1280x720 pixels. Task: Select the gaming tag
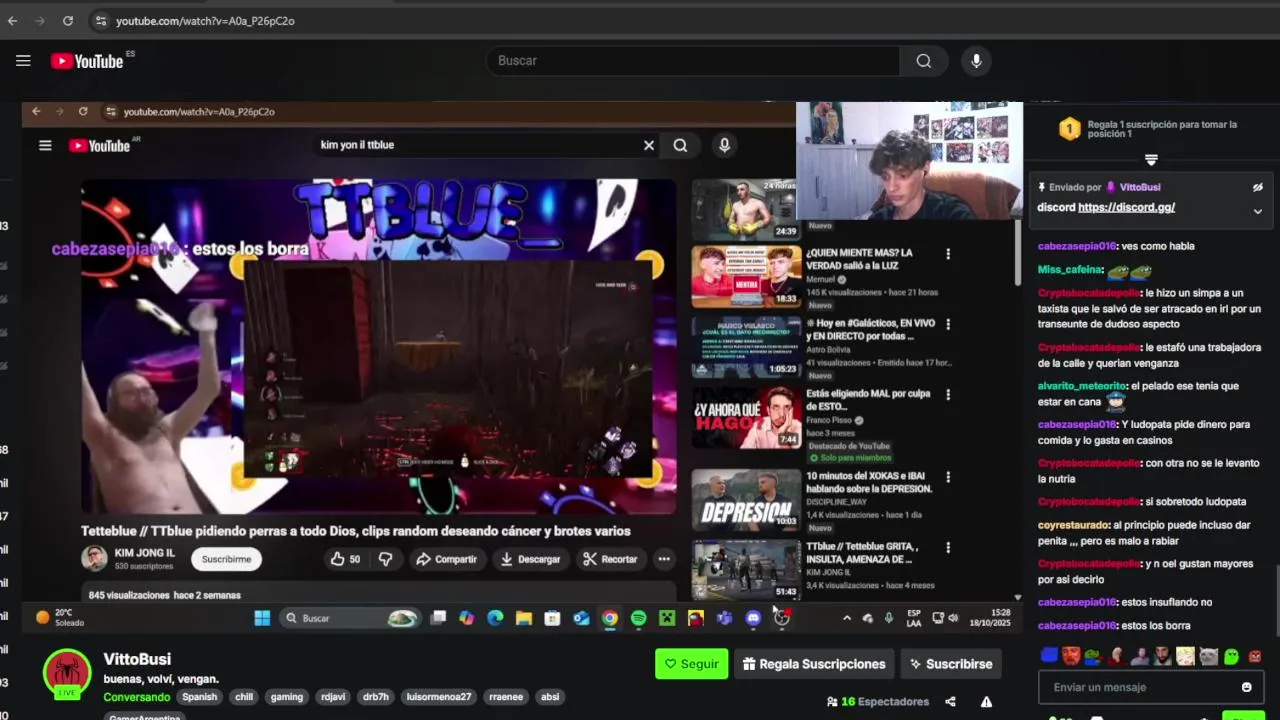coord(286,697)
